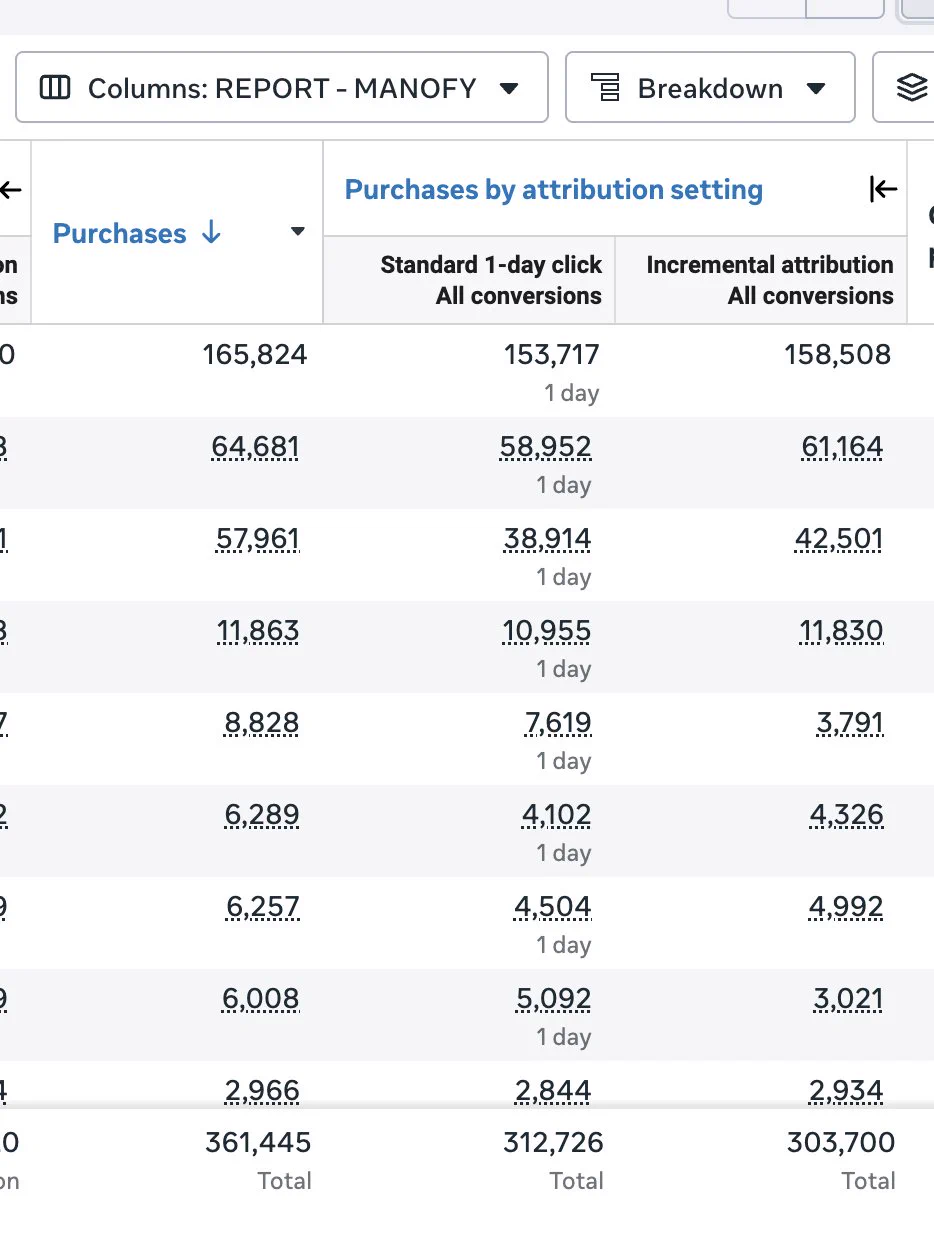Click the 58,952 standard 1-day click value
934x1248 pixels.
tap(545, 447)
